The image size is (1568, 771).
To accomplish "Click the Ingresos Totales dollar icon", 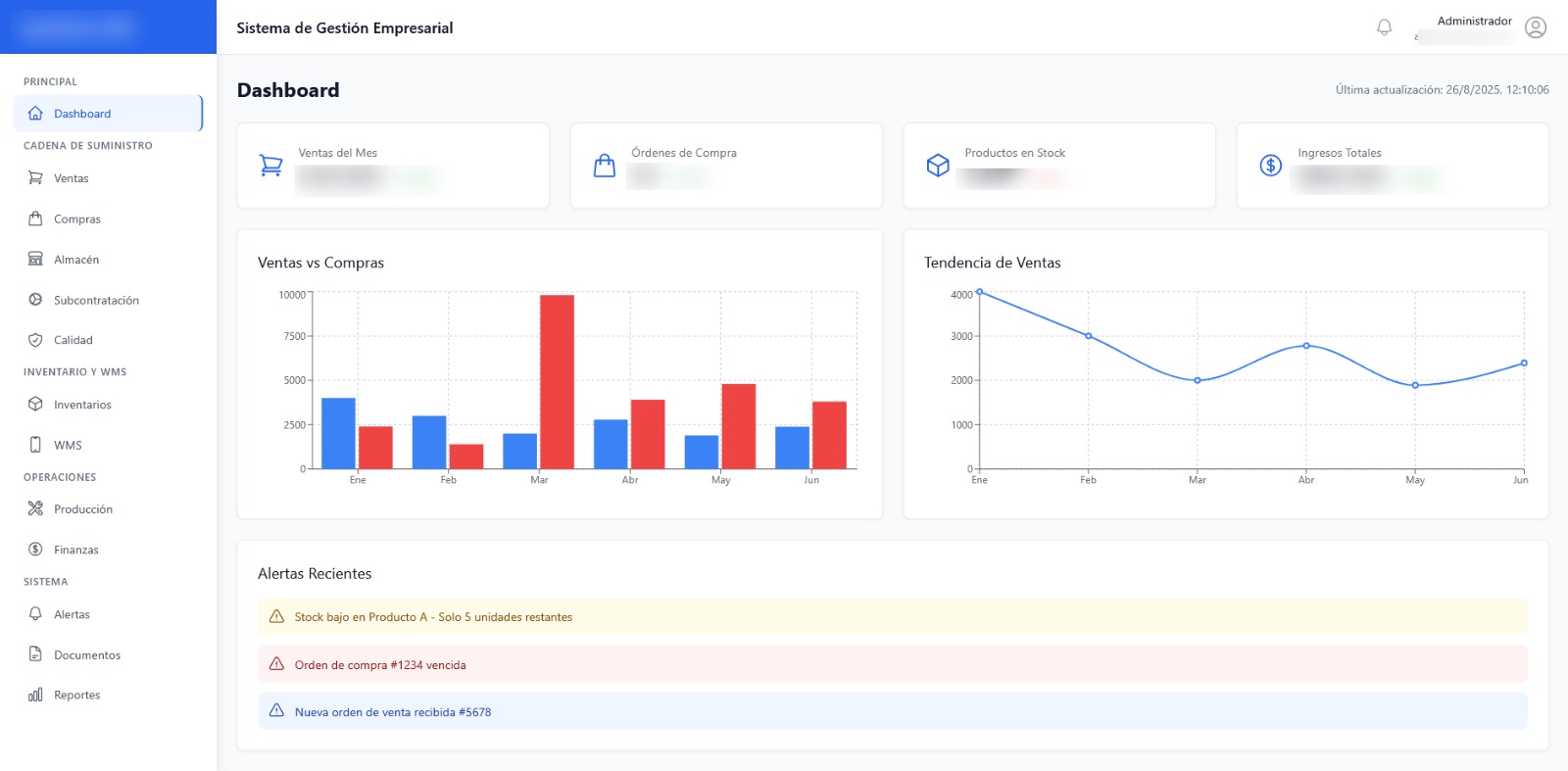I will coord(1270,166).
